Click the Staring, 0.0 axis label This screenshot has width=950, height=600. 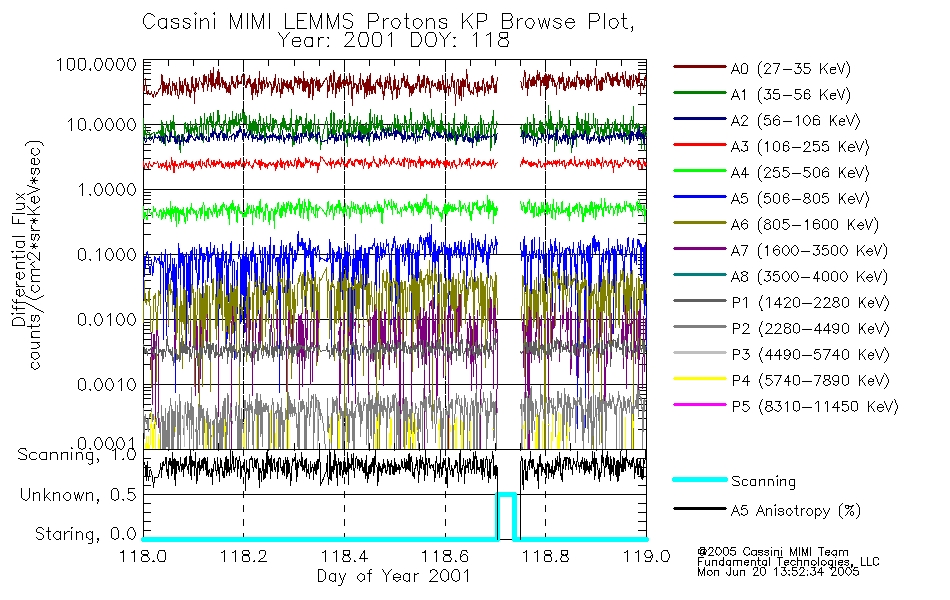[85, 535]
